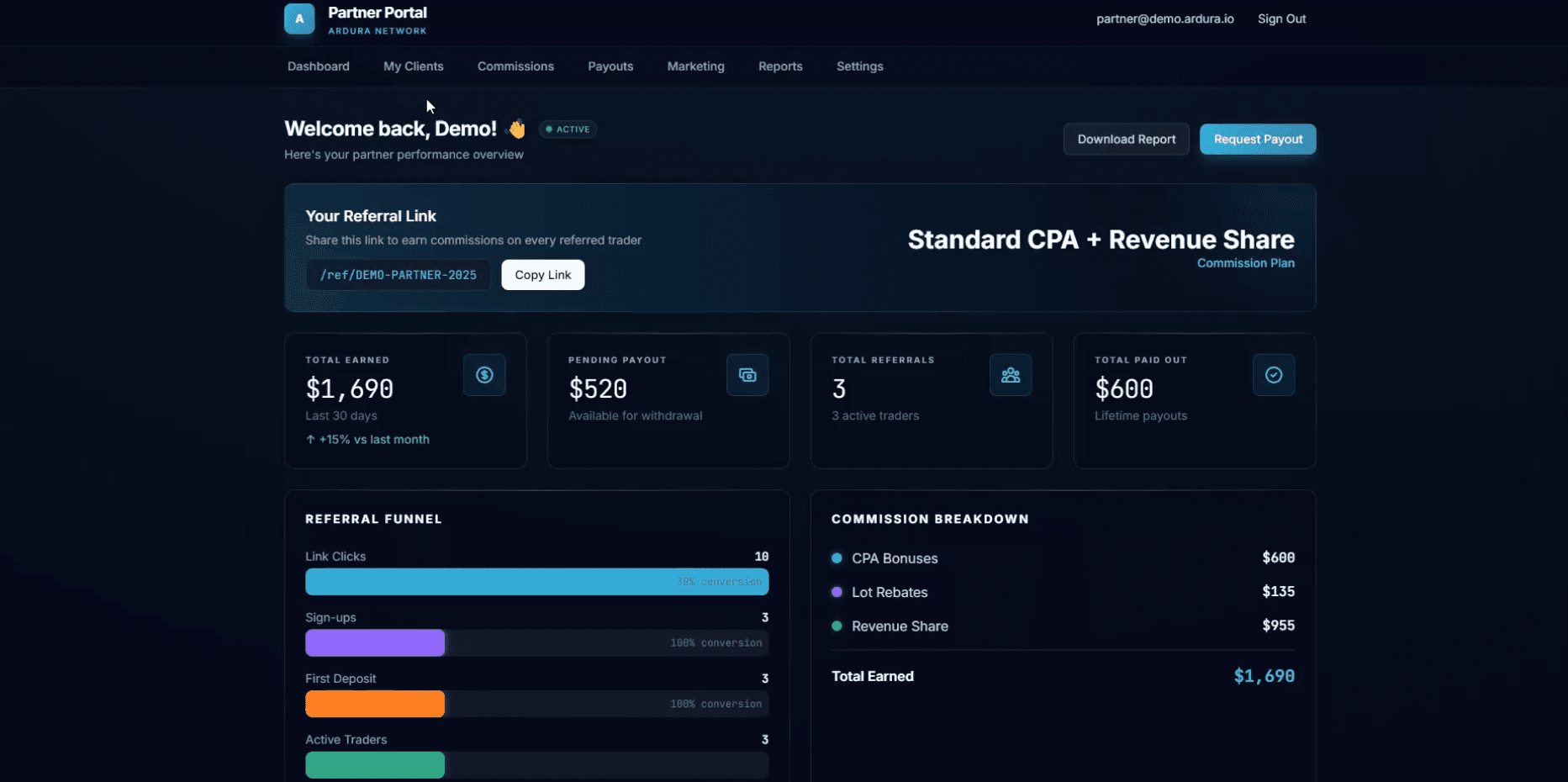
Task: Click the Commission Plan link
Action: 1246,263
